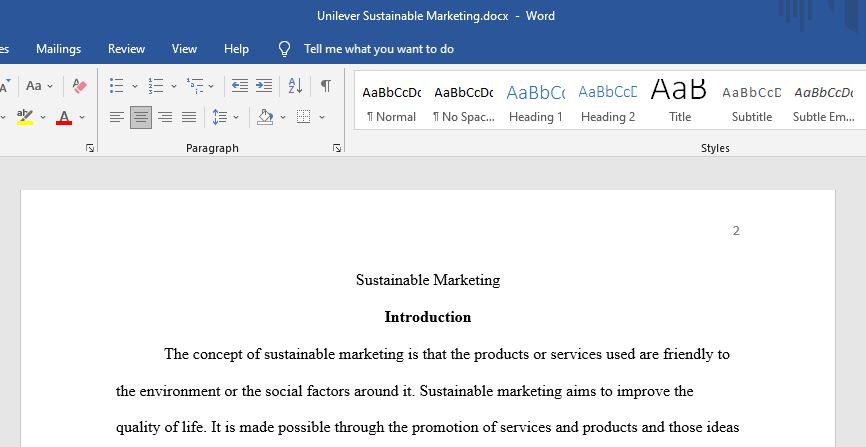The width and height of the screenshot is (866, 447).
Task: Click the Tell me what you want to do box
Action: pyautogui.click(x=379, y=49)
